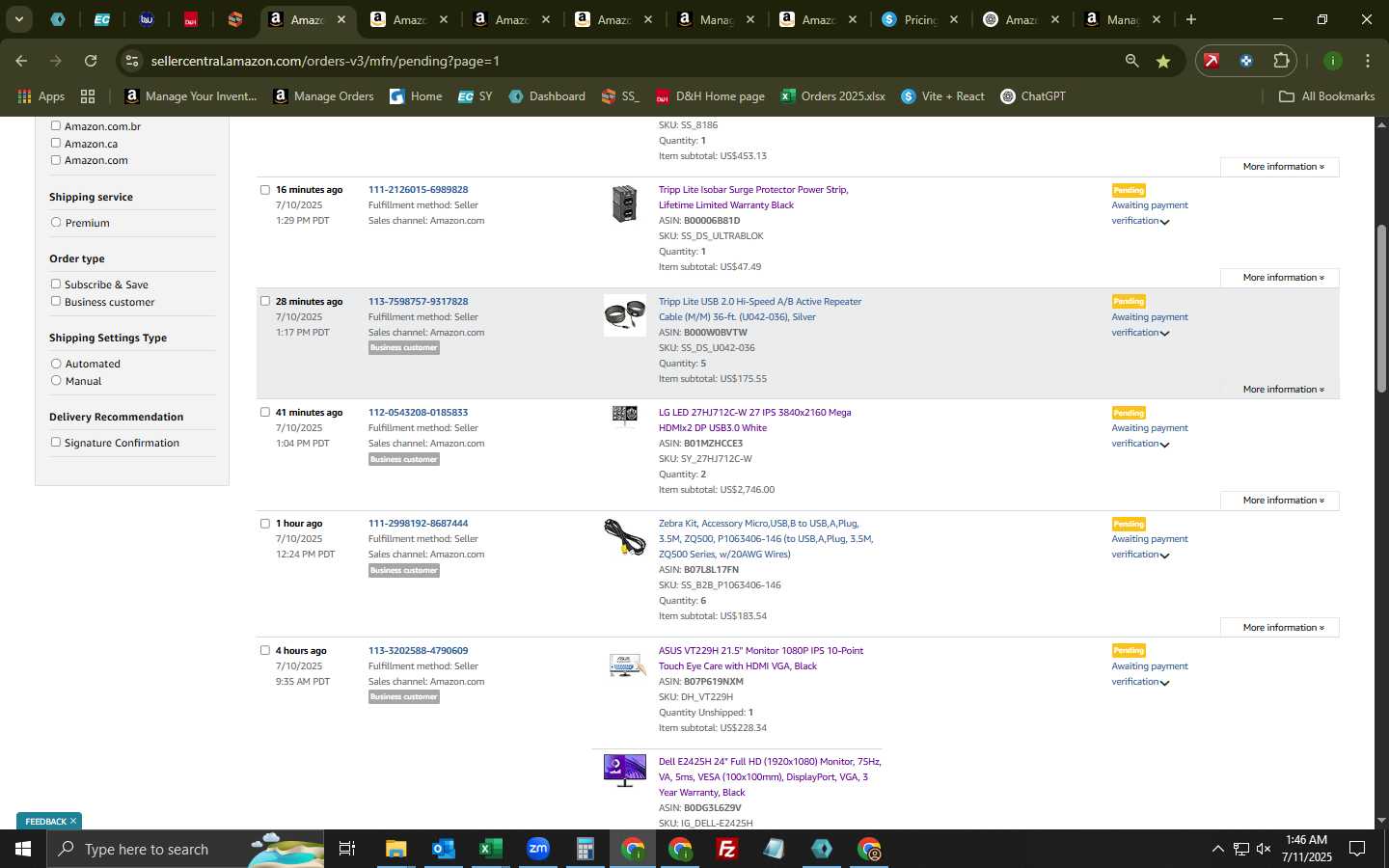
Task: Toggle the Amazon.com.br checkbox
Action: click(x=56, y=125)
